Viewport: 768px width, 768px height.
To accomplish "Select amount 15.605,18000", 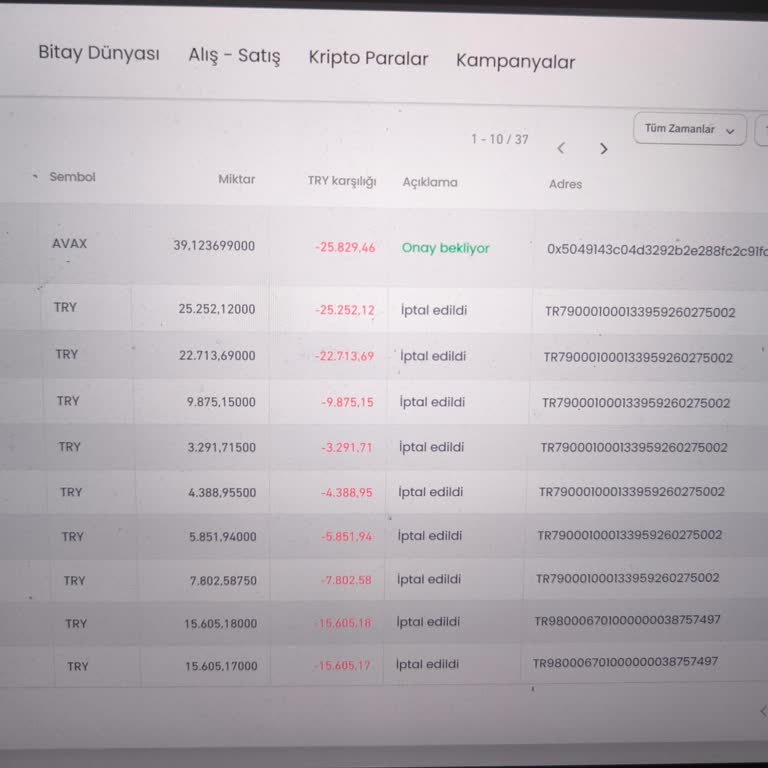I will click(x=220, y=624).
